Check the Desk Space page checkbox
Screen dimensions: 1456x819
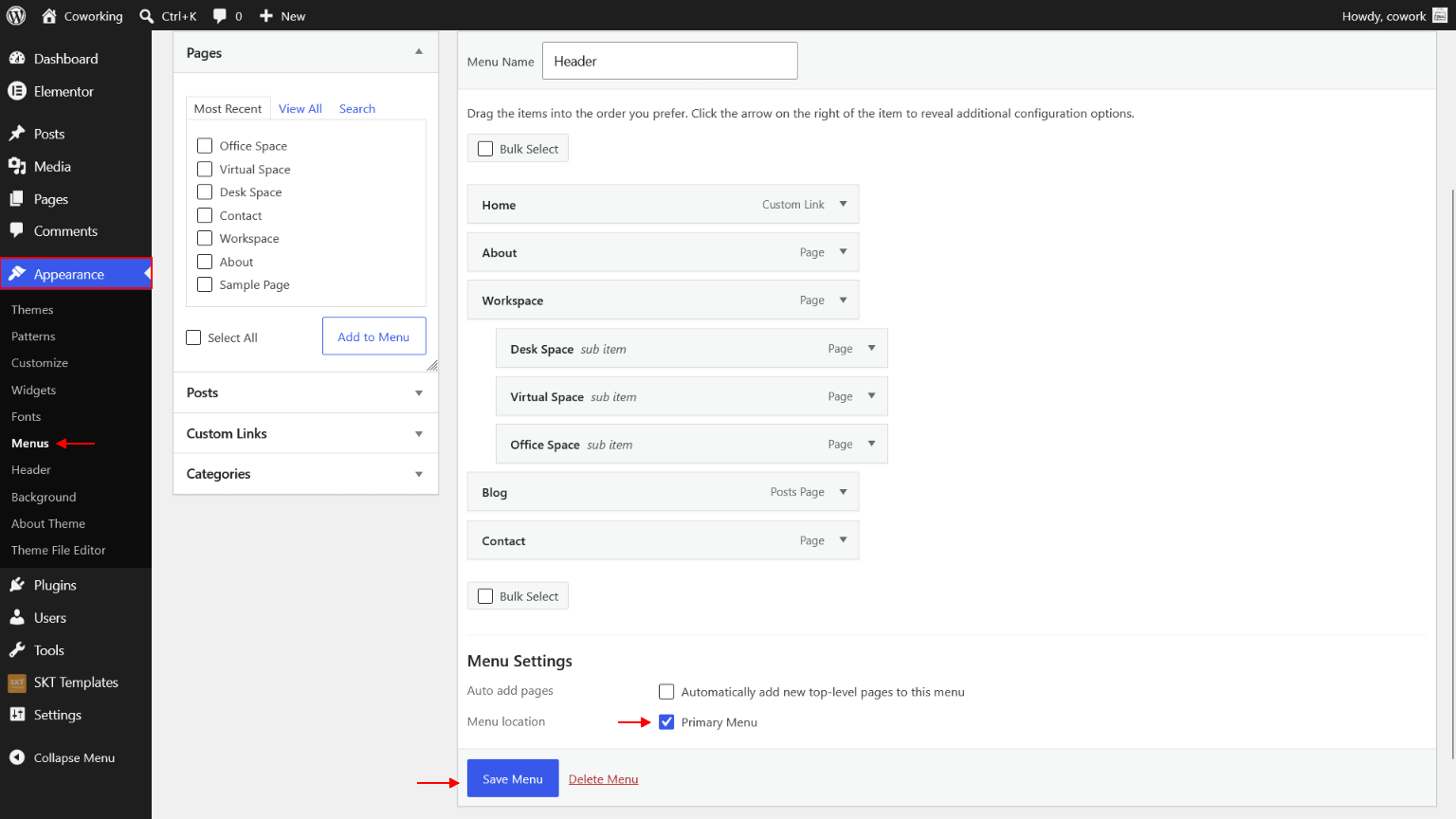coord(205,191)
